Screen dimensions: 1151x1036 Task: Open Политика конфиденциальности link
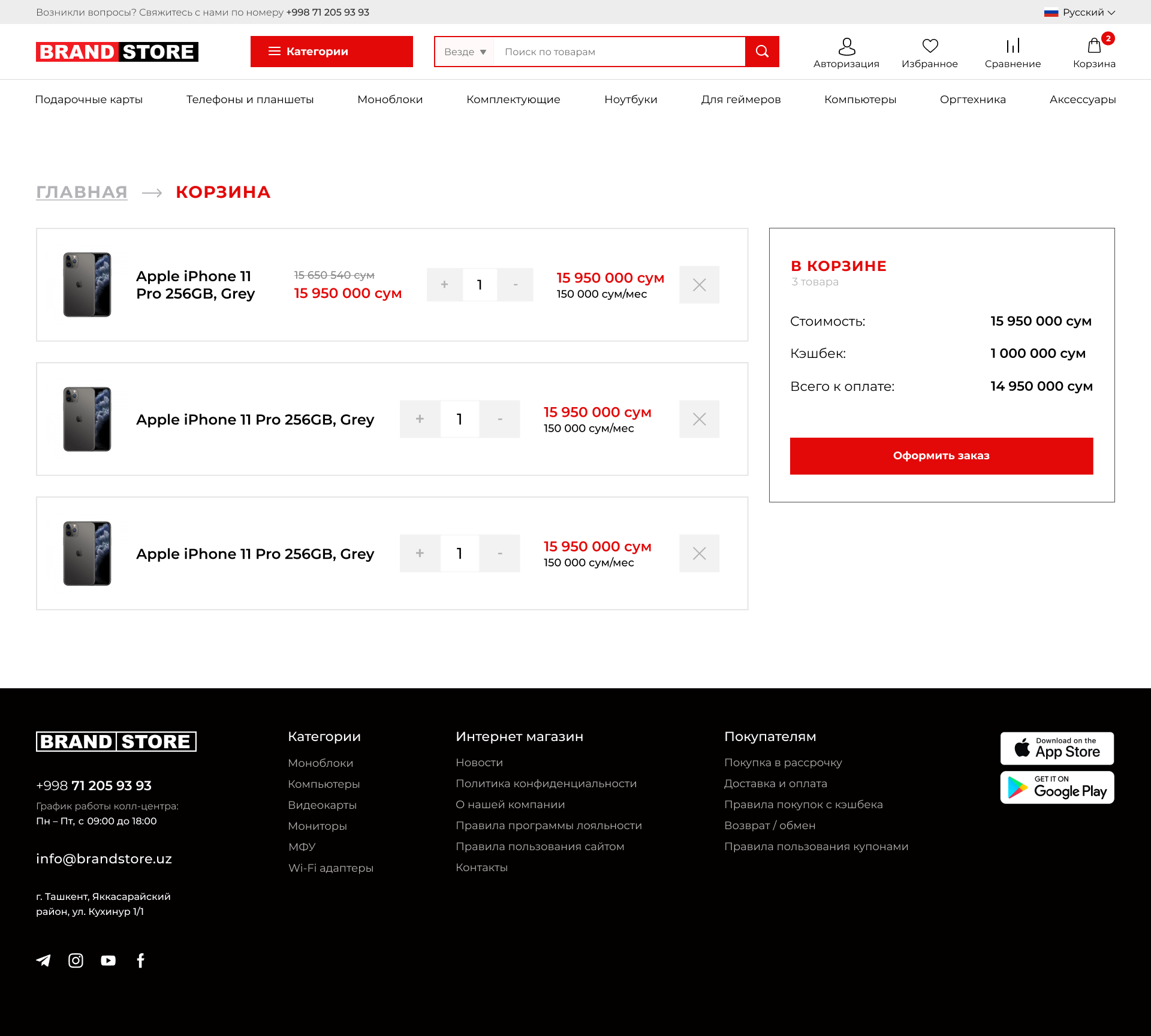tap(546, 783)
